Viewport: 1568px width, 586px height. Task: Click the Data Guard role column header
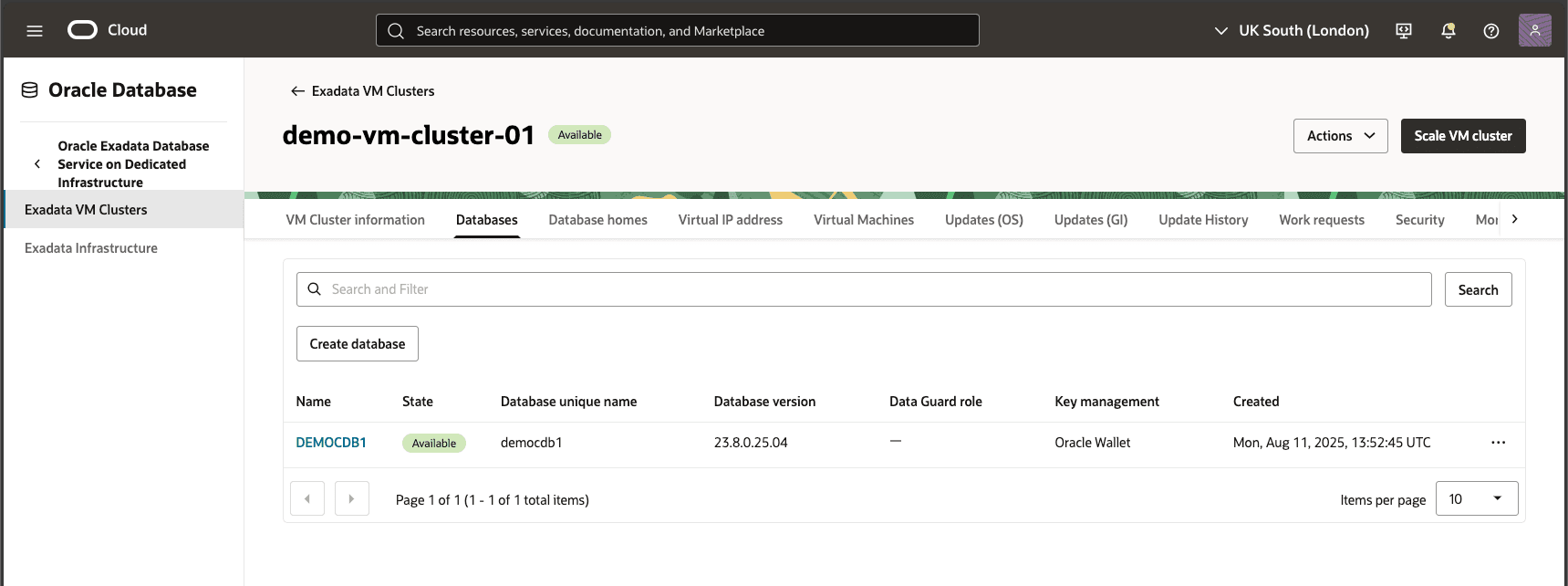pyautogui.click(x=936, y=402)
